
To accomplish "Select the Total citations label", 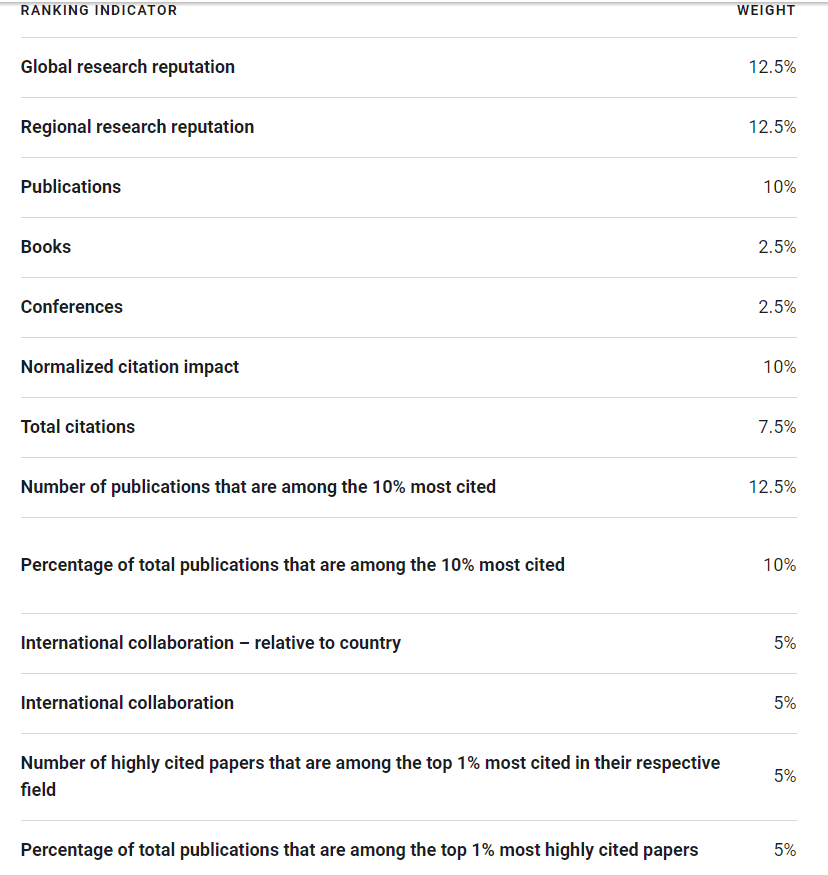I will pyautogui.click(x=78, y=427).
